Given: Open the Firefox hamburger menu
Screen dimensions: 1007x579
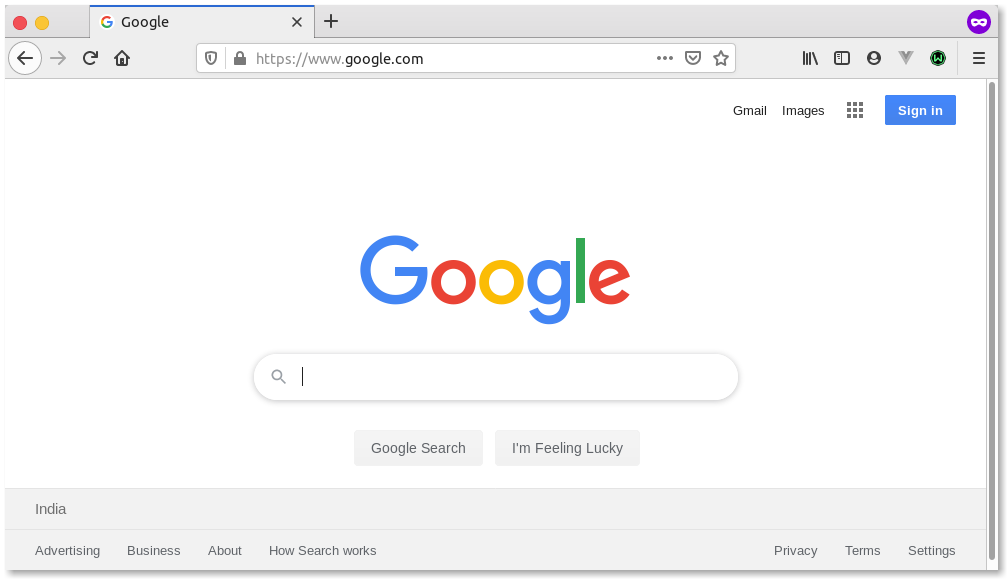Looking at the screenshot, I should coord(979,58).
